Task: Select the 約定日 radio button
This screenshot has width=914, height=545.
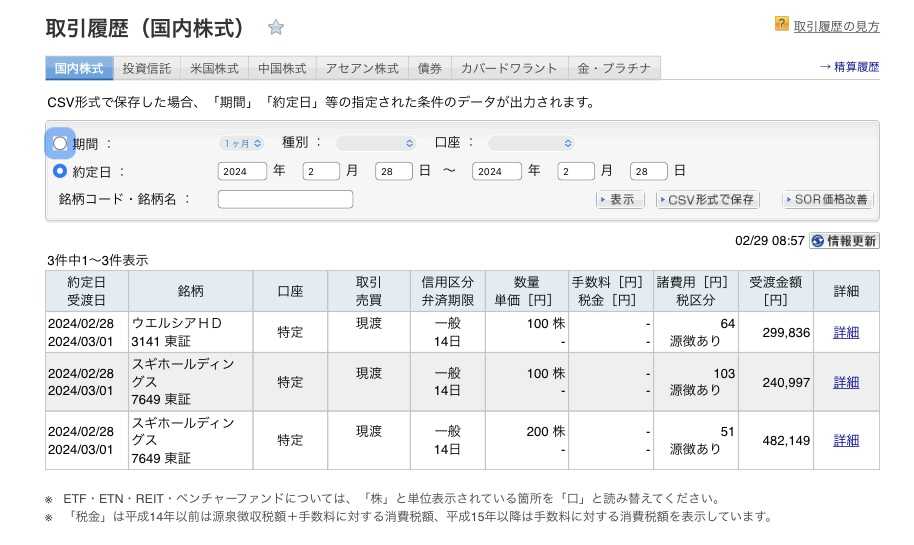Action: (60, 171)
